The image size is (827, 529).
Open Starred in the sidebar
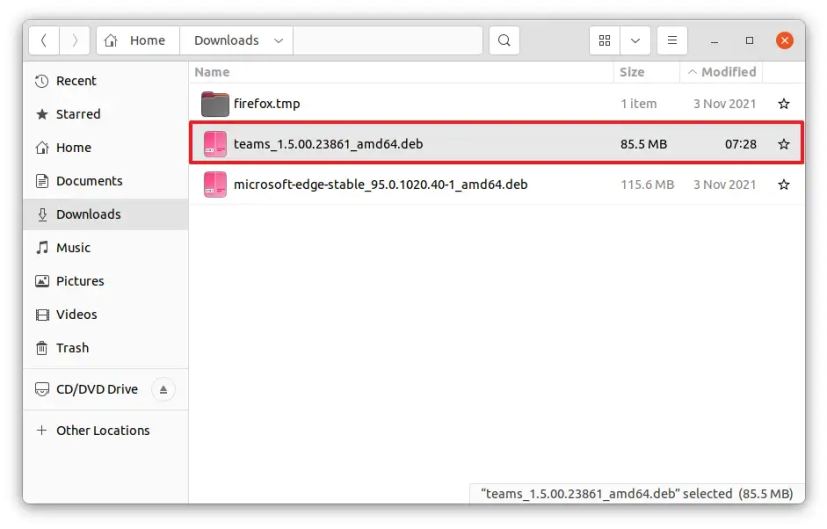click(105, 114)
